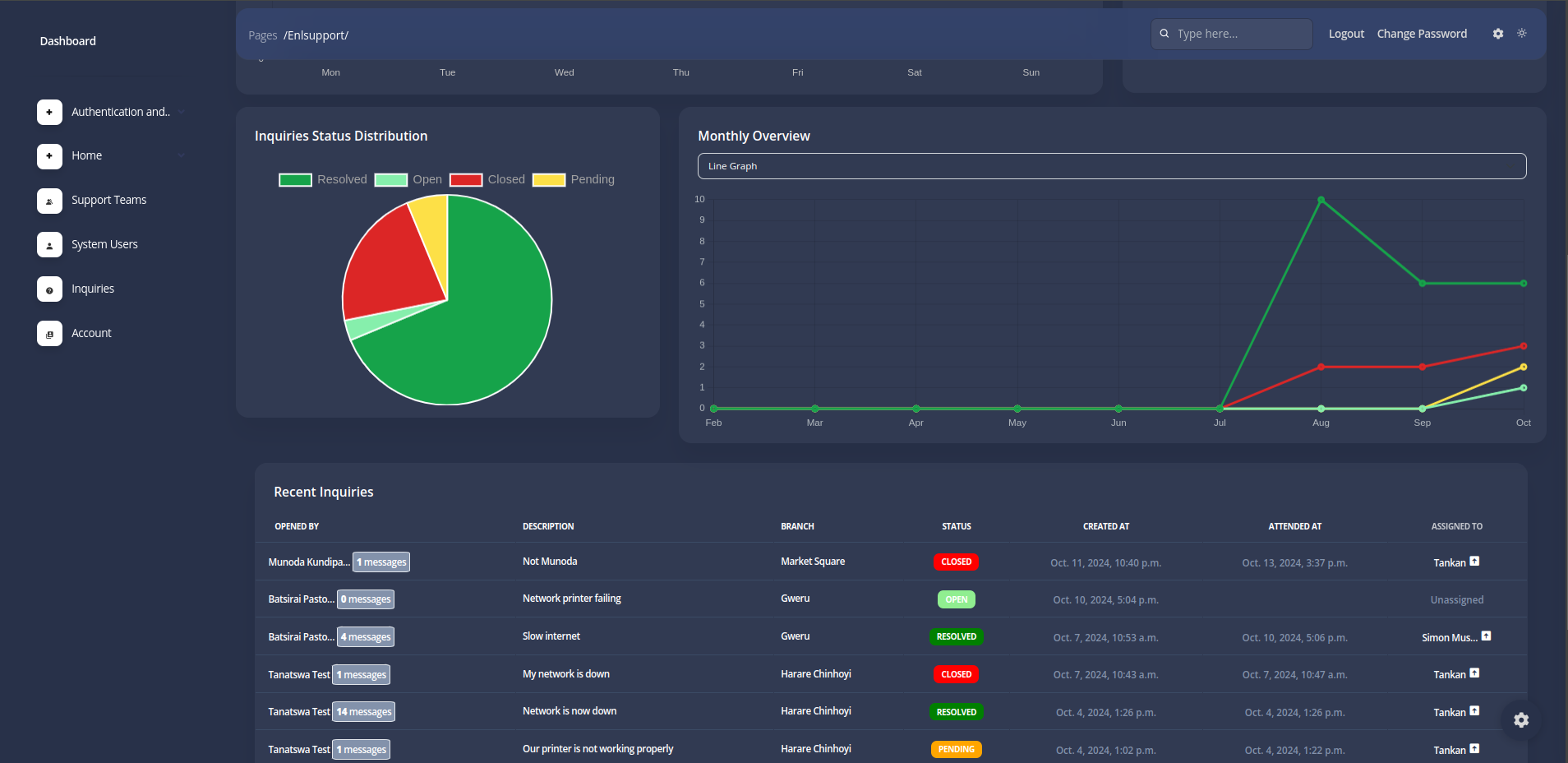Click the Change Password link
Viewport: 1568px width, 763px height.
1422,34
